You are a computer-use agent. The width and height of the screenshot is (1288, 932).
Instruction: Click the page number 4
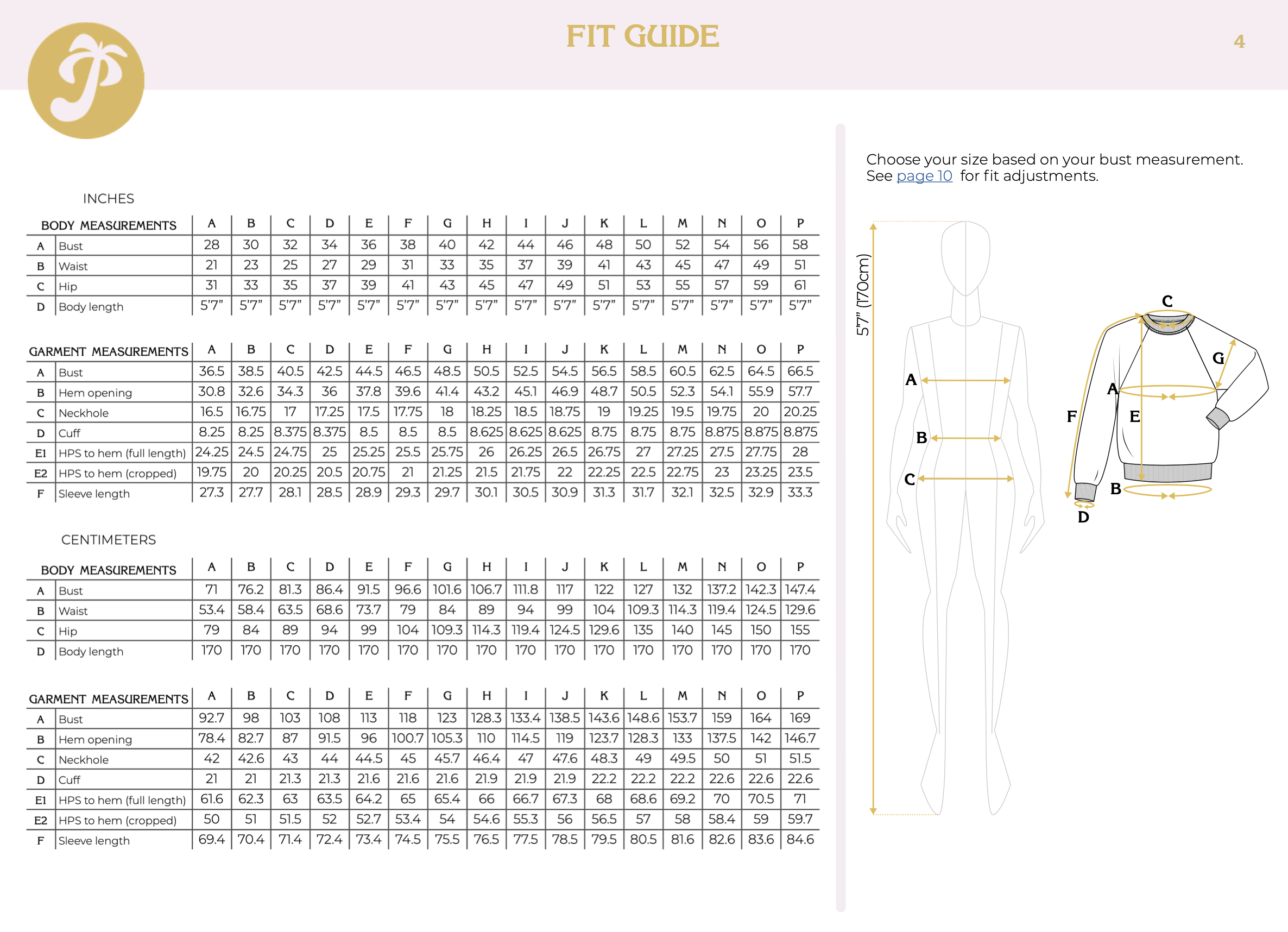pos(1239,41)
